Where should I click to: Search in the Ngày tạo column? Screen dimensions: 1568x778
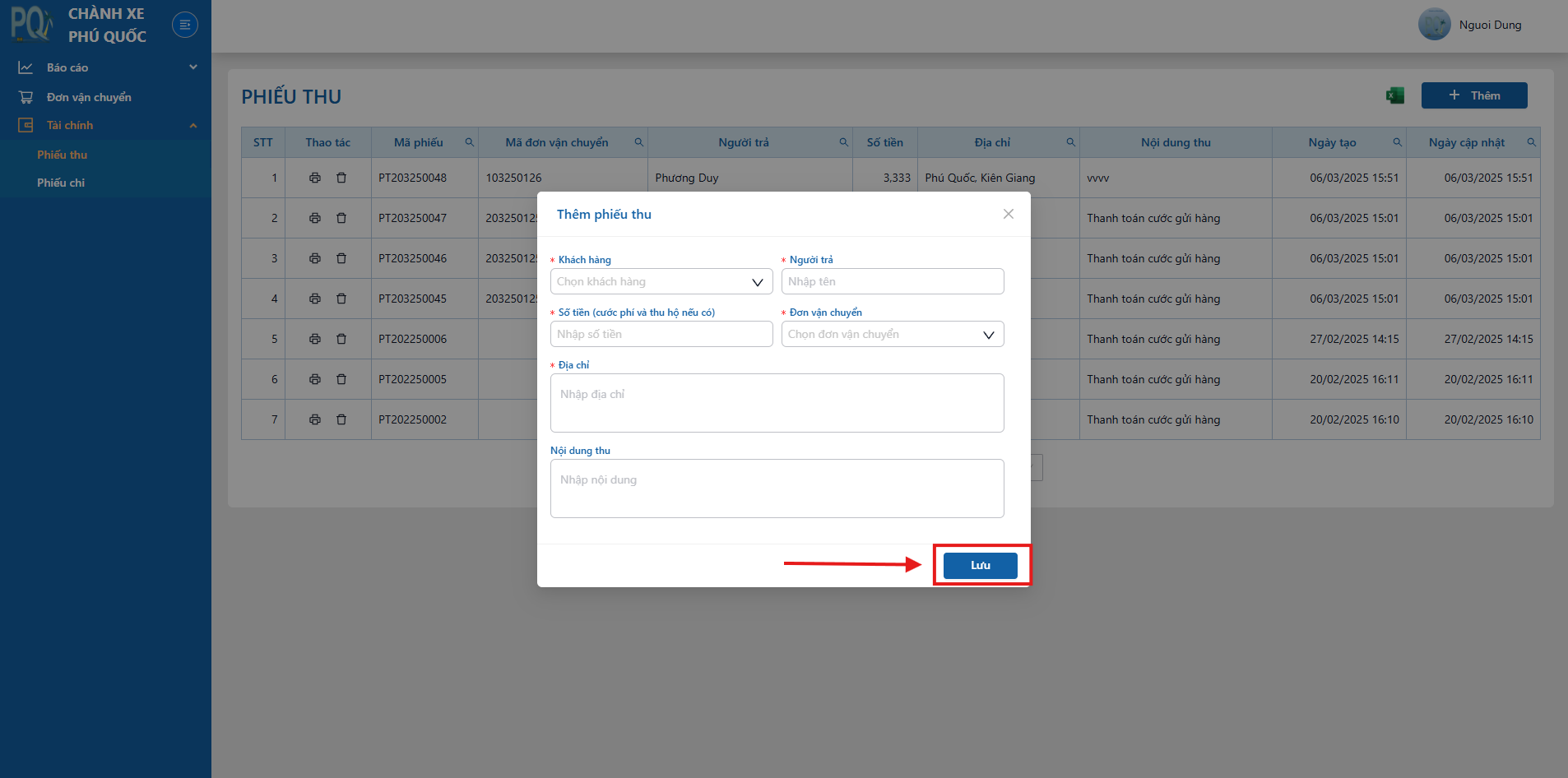point(1397,142)
